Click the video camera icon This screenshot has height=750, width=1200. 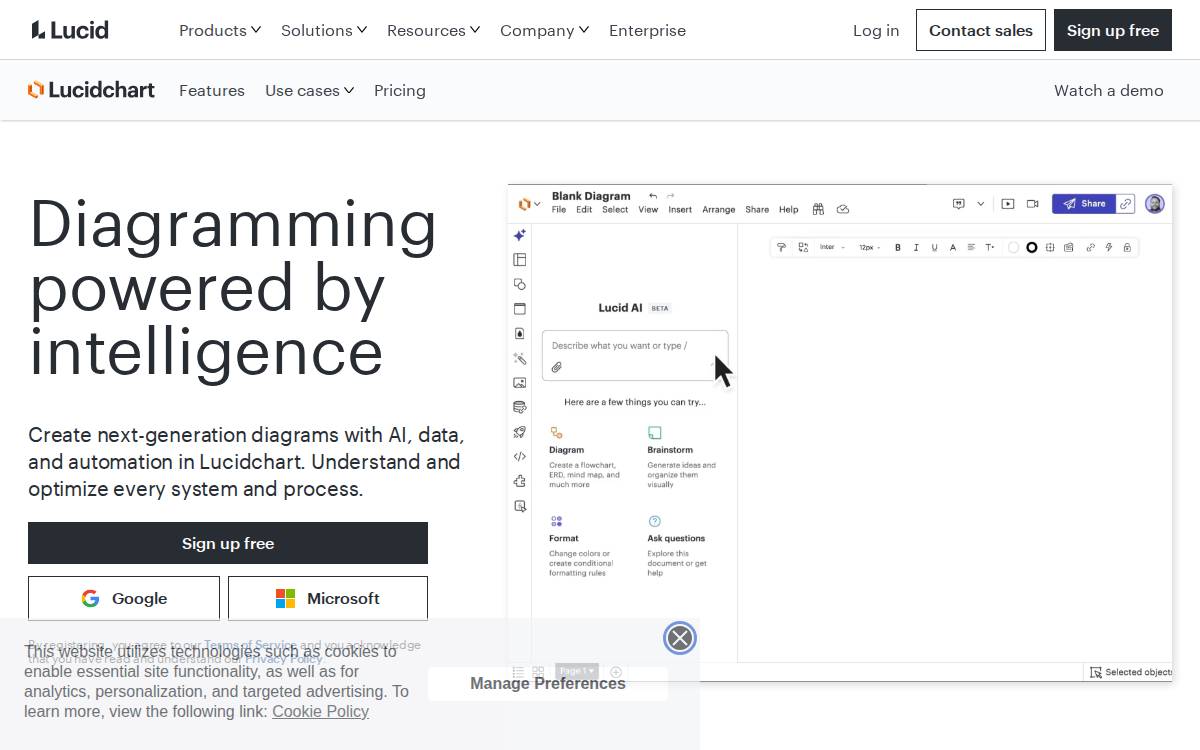point(1033,204)
